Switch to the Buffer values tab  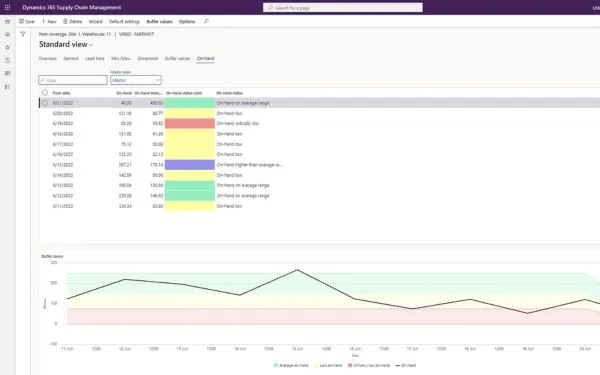point(178,59)
